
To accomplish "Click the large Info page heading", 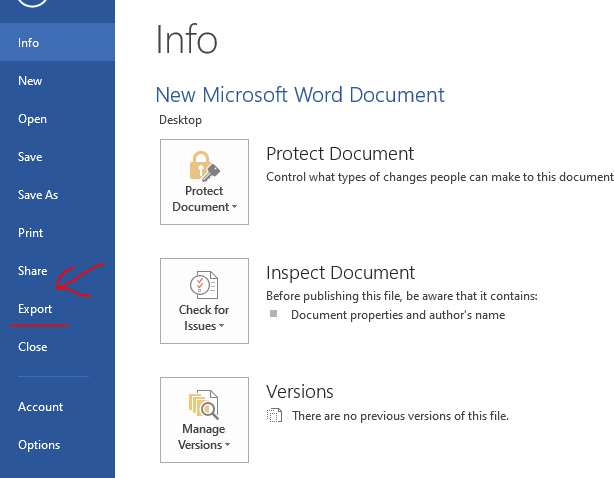I will (186, 40).
